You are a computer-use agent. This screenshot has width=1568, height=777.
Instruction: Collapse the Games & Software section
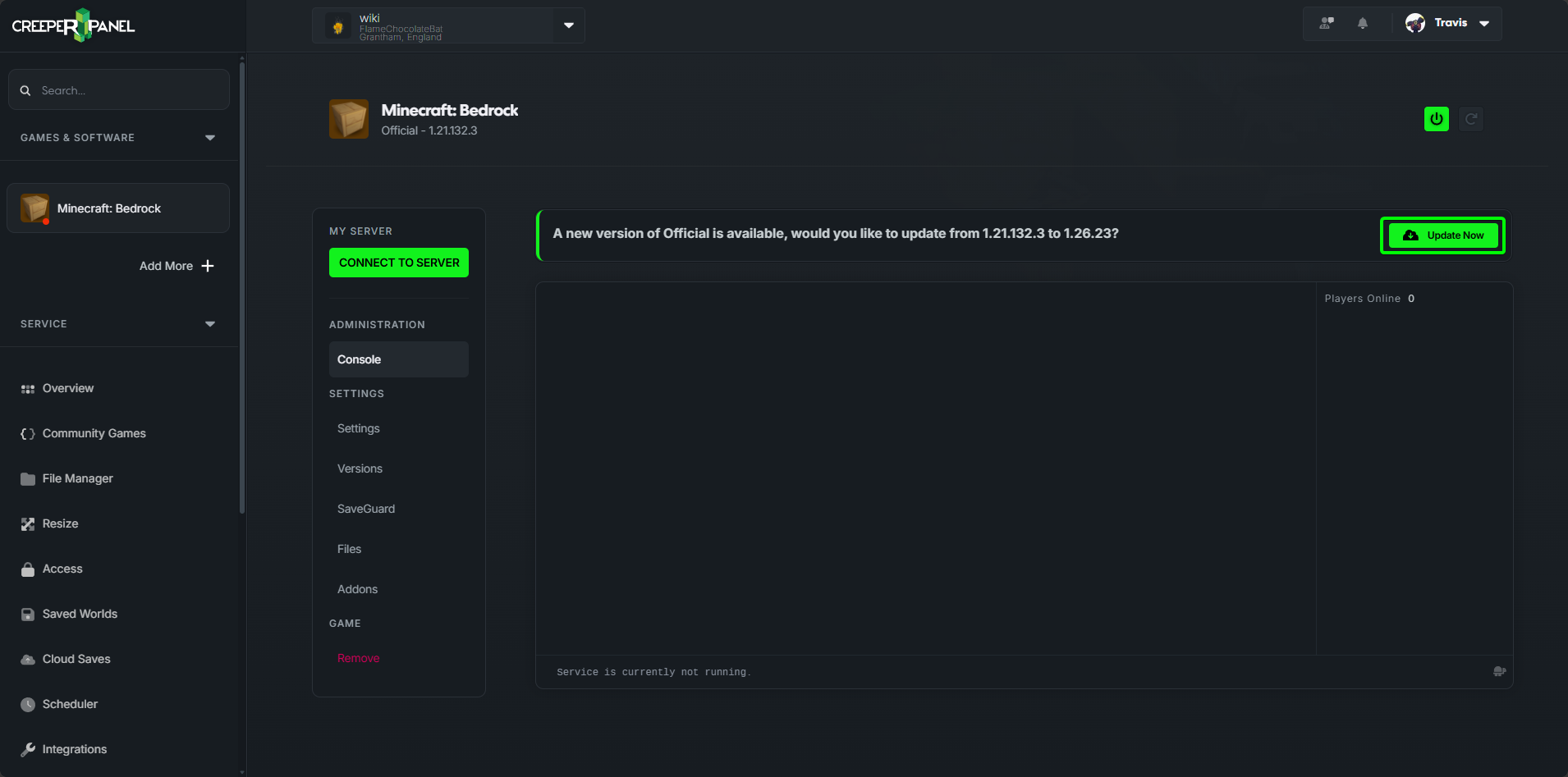coord(210,138)
